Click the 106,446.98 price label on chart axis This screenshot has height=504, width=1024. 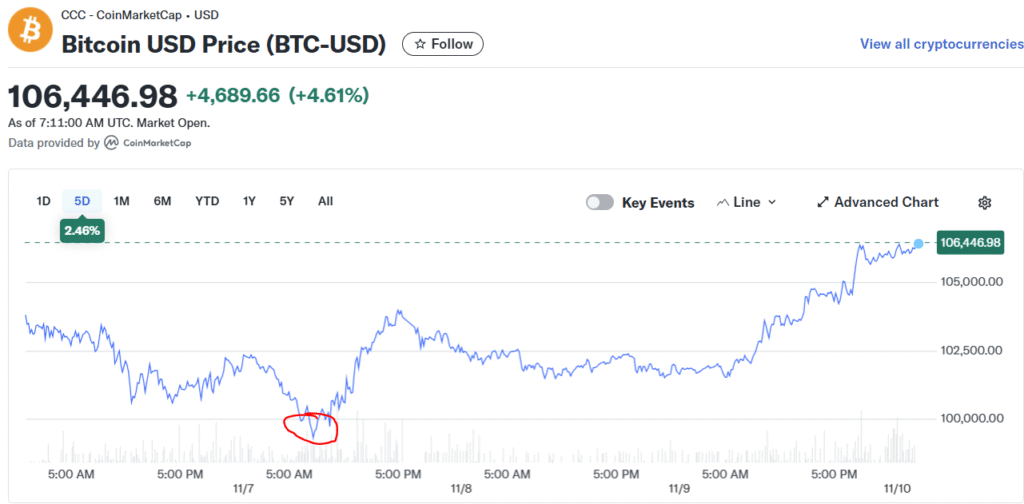[x=969, y=243]
